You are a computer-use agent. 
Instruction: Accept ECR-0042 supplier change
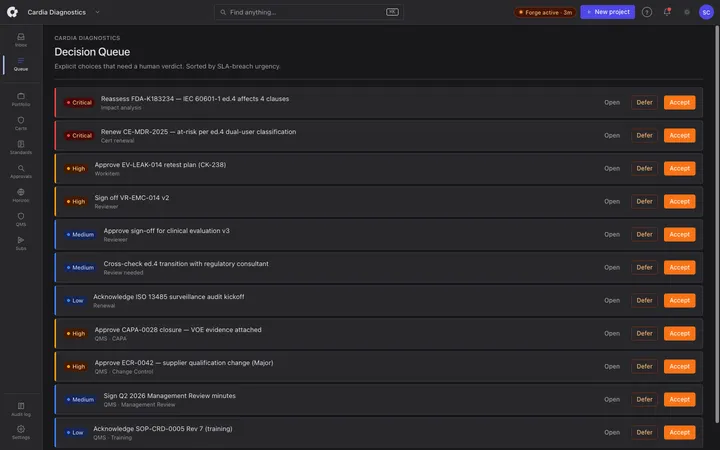[x=679, y=366]
